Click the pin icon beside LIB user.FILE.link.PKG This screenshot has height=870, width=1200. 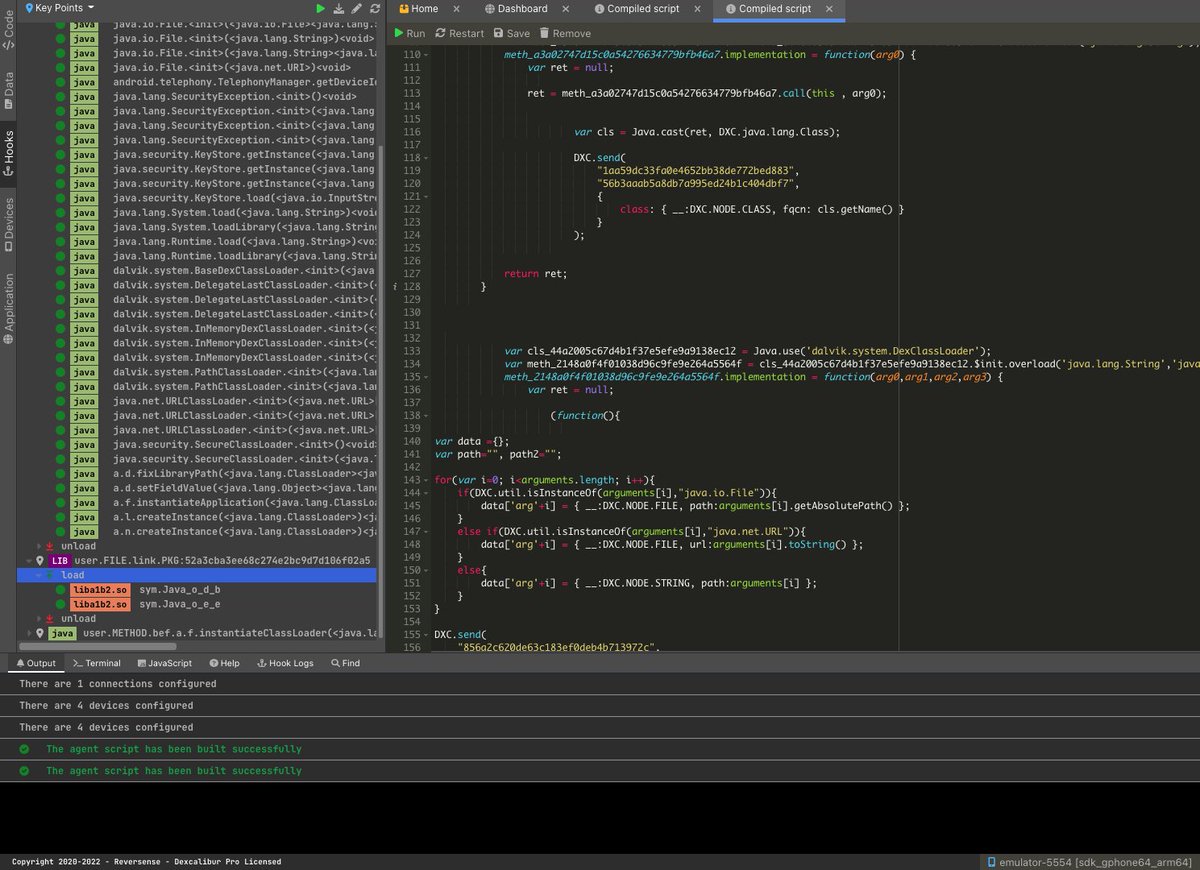40,561
